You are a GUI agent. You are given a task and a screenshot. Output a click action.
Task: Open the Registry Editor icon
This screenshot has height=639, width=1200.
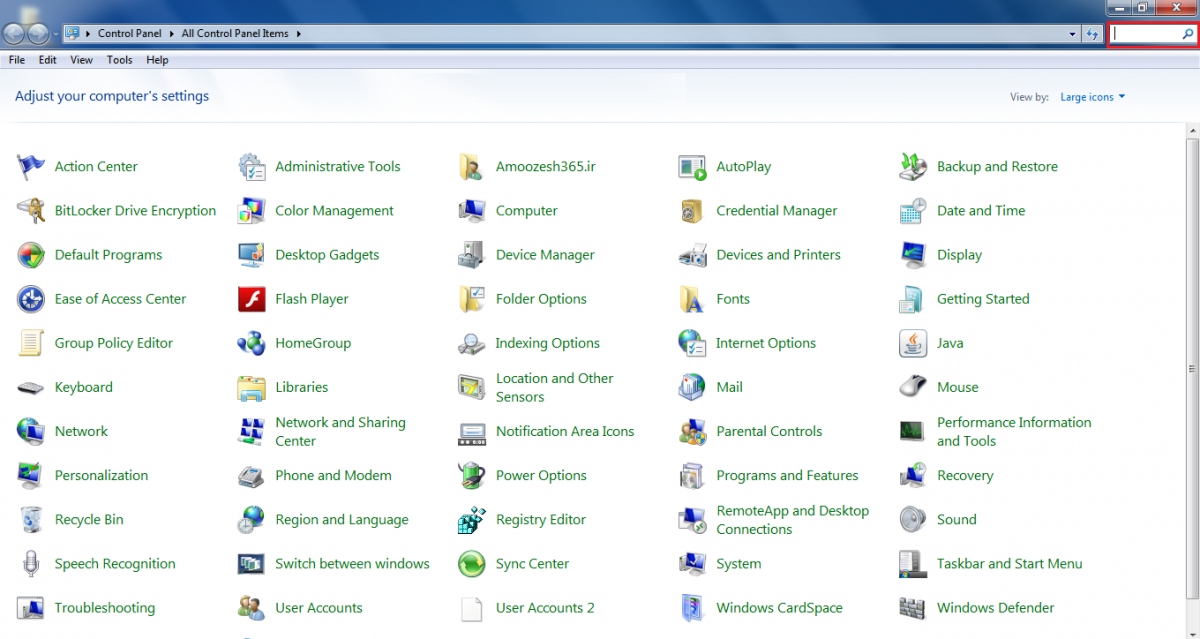click(x=471, y=520)
